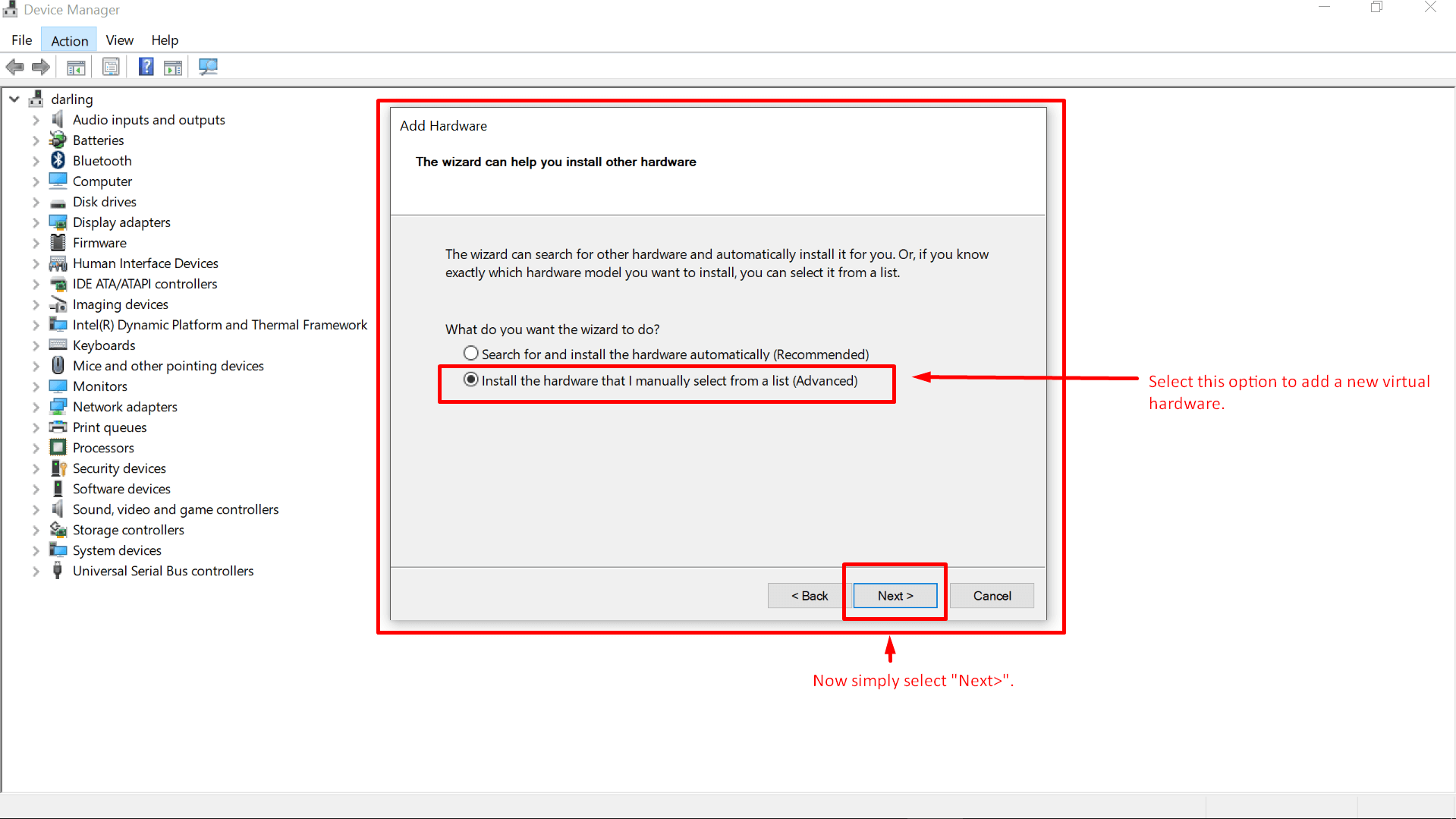Expand the Display adapters chevron
The height and width of the screenshot is (819, 1456).
tap(36, 222)
